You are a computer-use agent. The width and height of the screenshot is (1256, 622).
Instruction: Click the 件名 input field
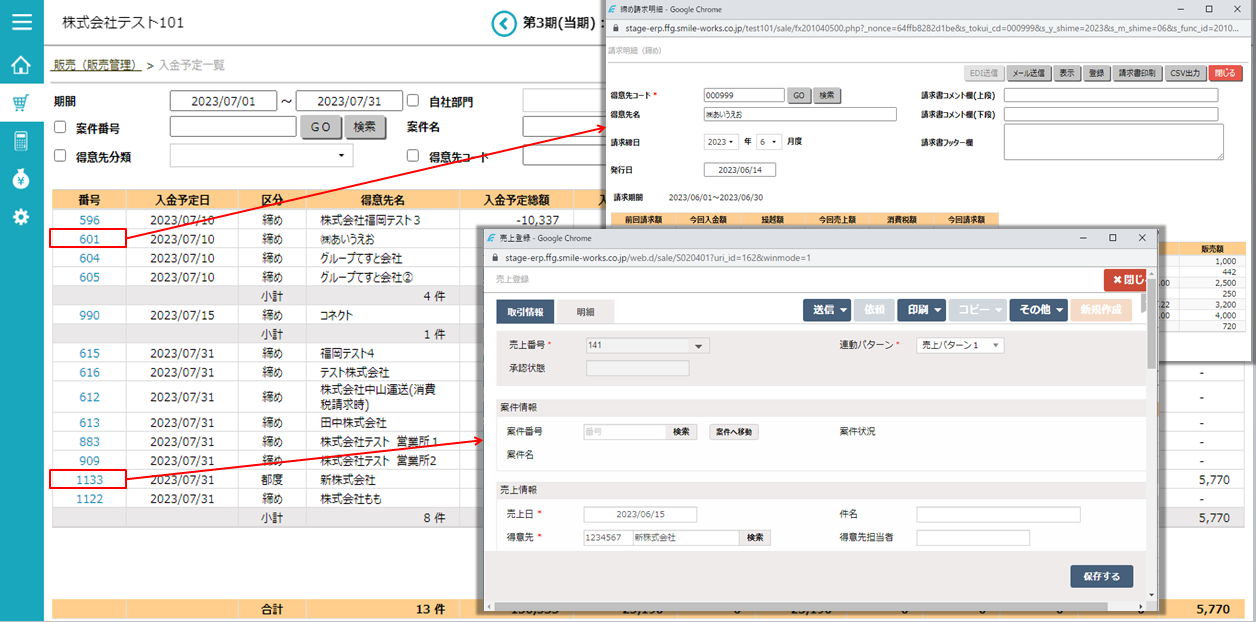(x=997, y=515)
